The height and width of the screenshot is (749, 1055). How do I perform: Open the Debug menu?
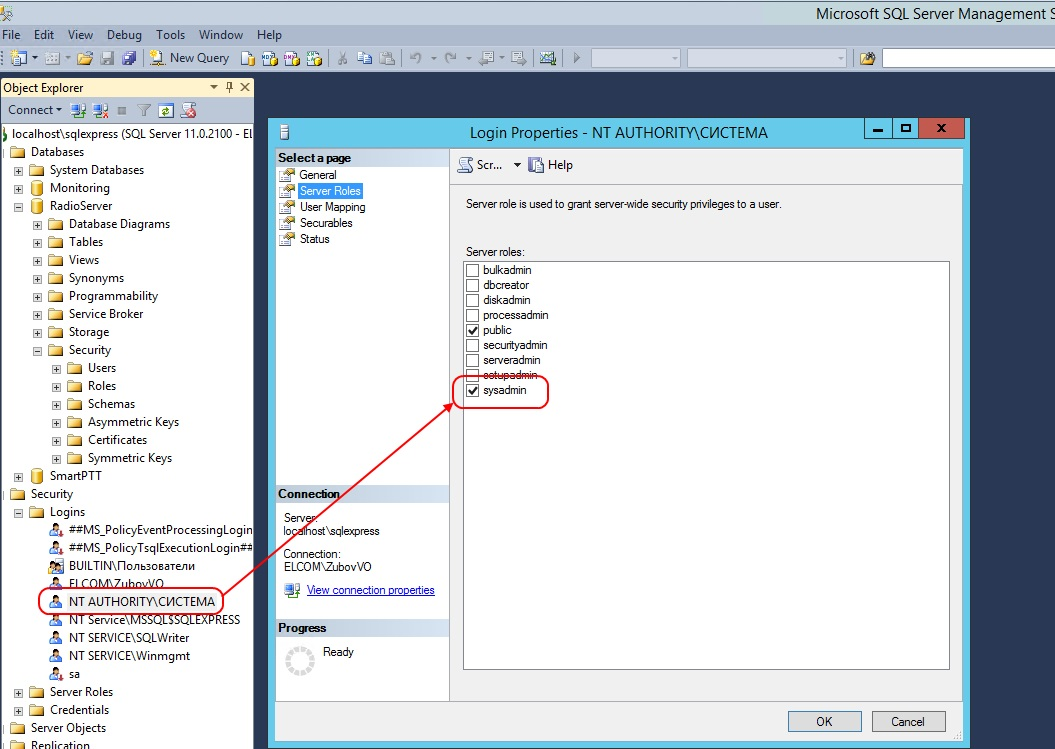tap(124, 35)
